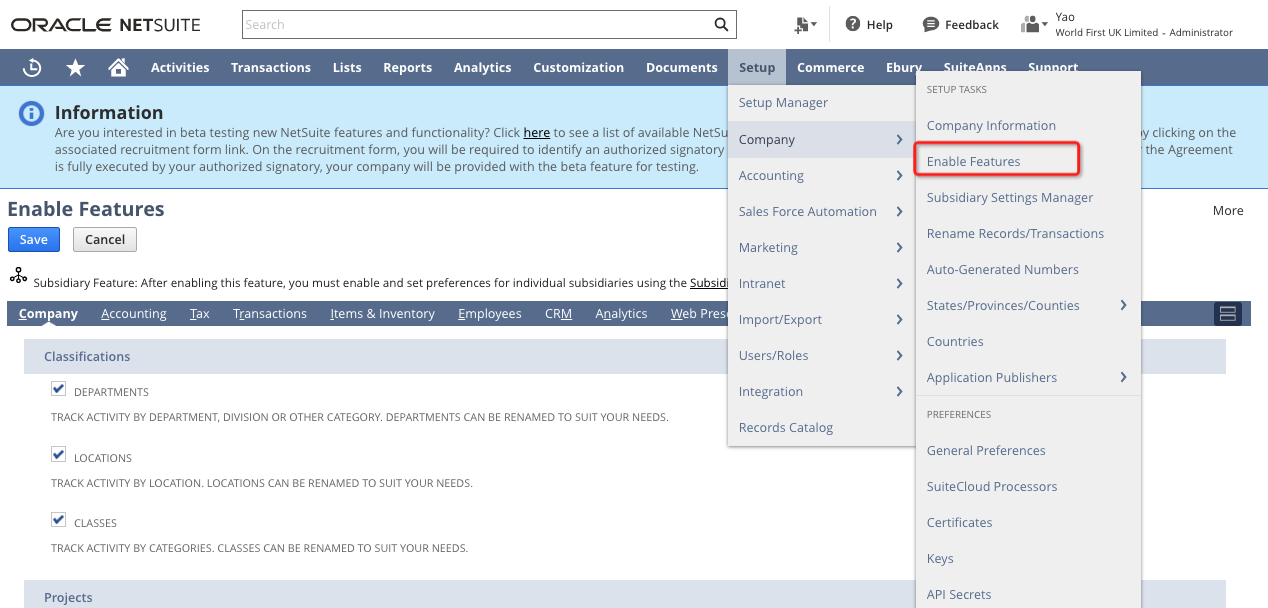The width and height of the screenshot is (1268, 608).
Task: Toggle the subtab layout icon
Action: click(x=1227, y=314)
